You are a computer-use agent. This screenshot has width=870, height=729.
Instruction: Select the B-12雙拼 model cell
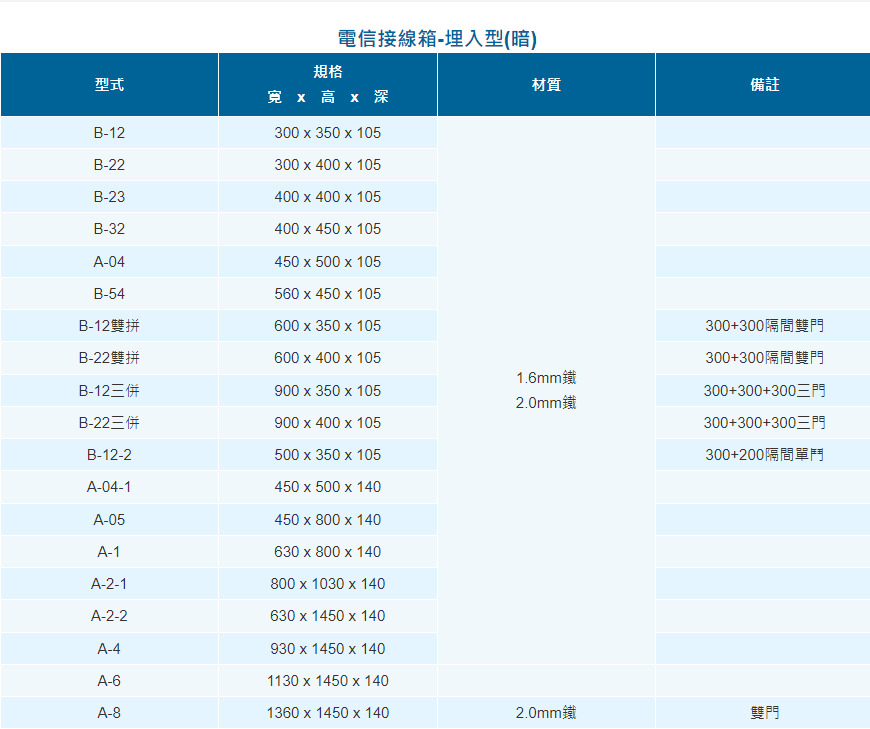(109, 326)
